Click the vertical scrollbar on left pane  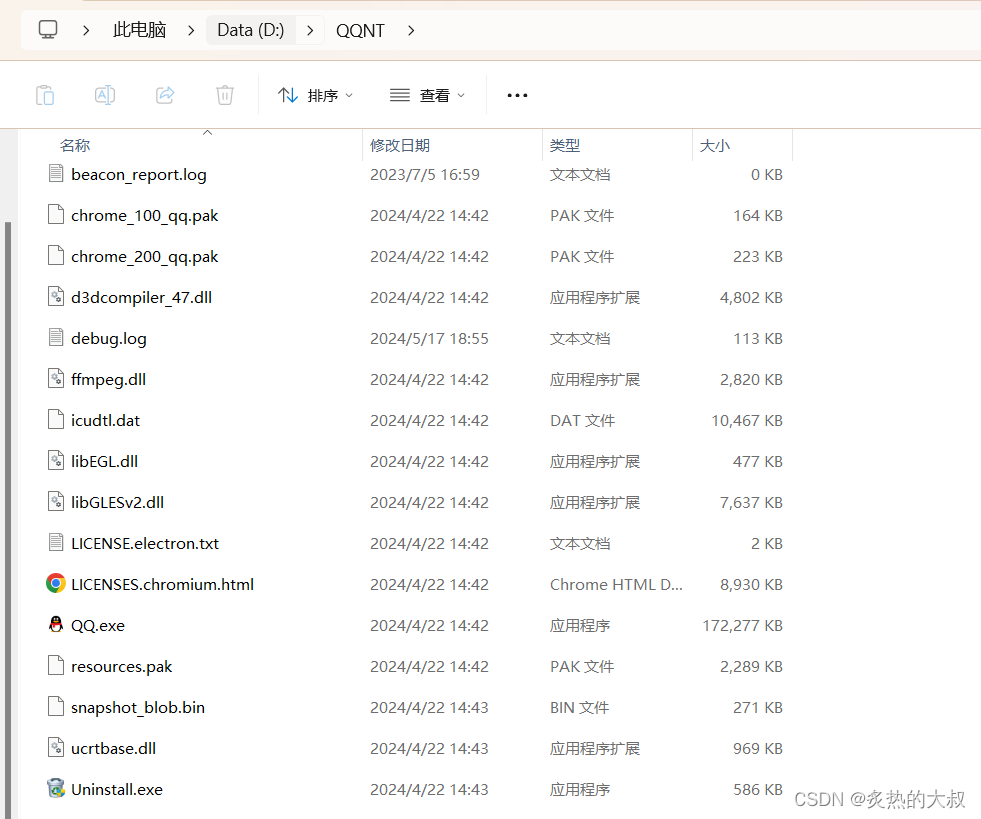click(8, 519)
